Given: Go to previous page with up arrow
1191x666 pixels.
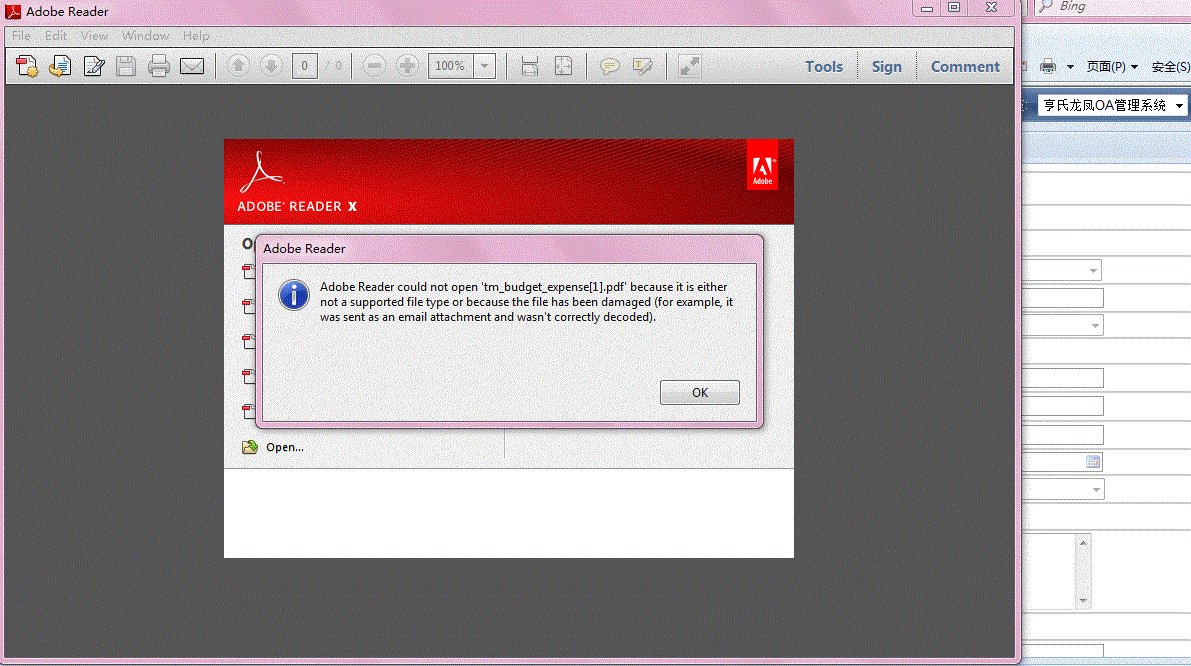Looking at the screenshot, I should tap(238, 66).
